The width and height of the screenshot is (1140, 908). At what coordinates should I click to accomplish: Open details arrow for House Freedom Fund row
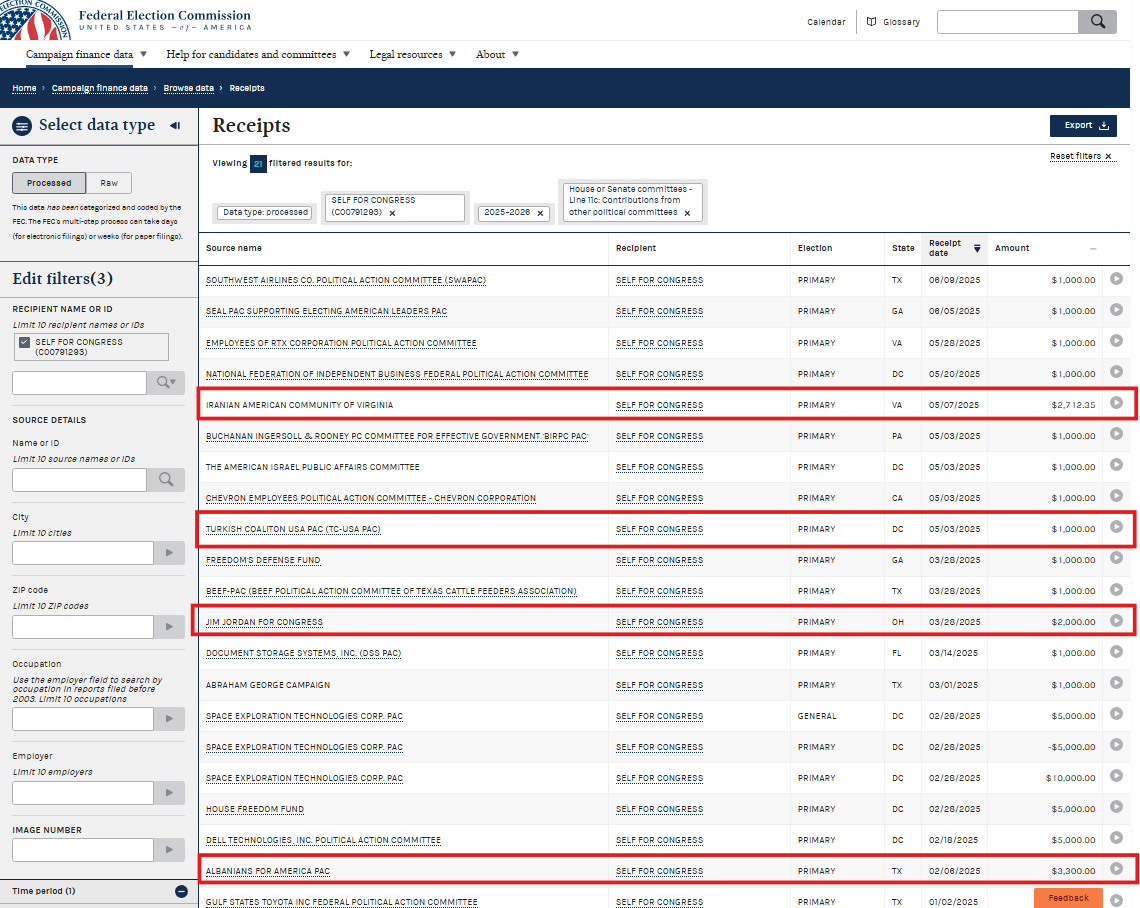point(1116,807)
